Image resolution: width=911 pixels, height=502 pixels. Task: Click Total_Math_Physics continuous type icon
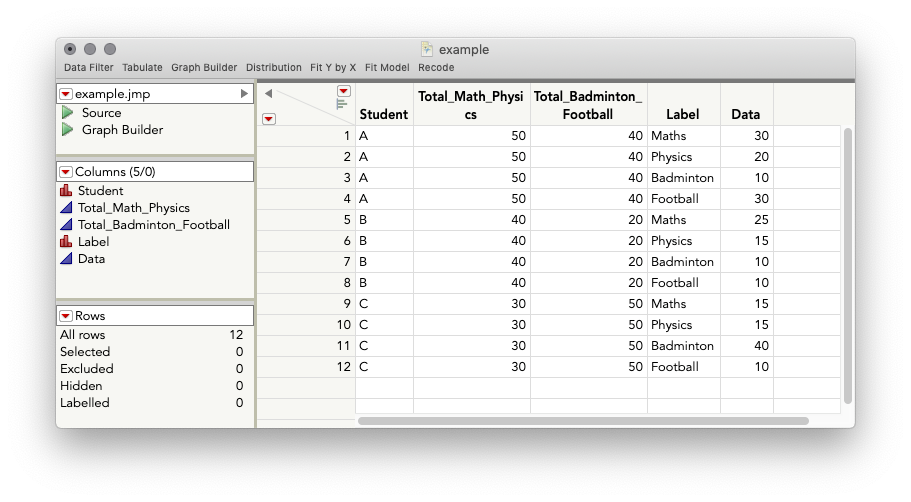[67, 208]
